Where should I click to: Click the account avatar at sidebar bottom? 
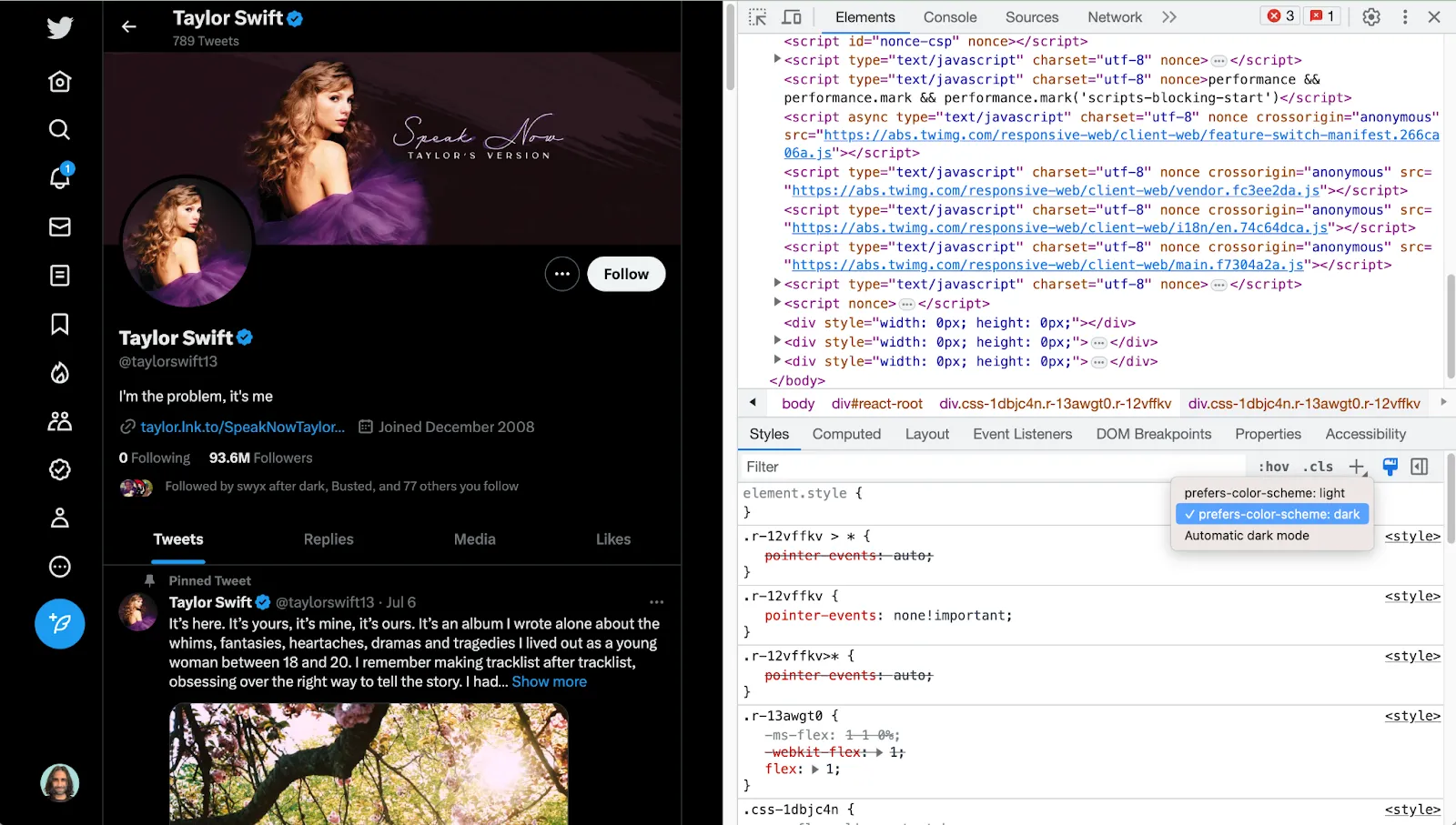pos(60,782)
